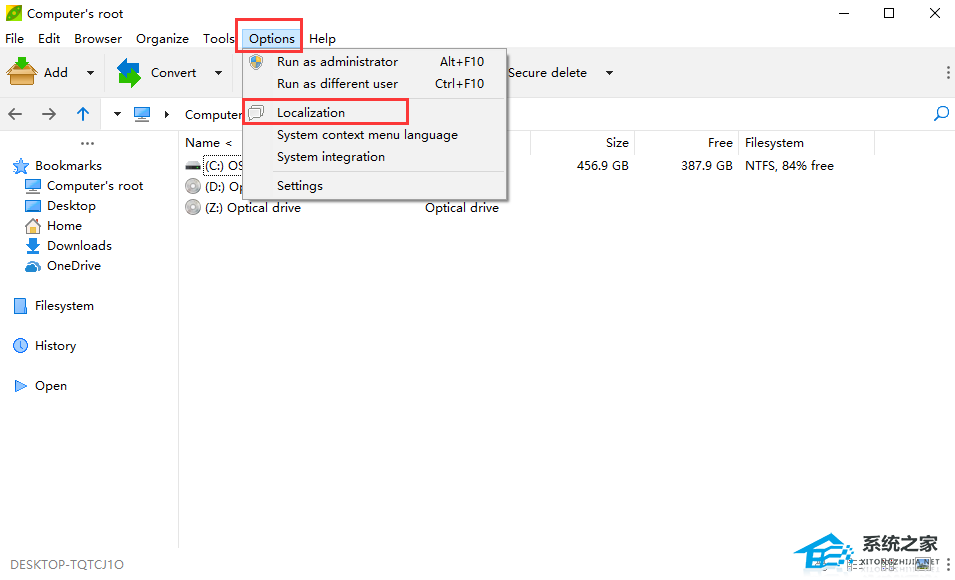Click the Add archive box icon

[x=21, y=72]
